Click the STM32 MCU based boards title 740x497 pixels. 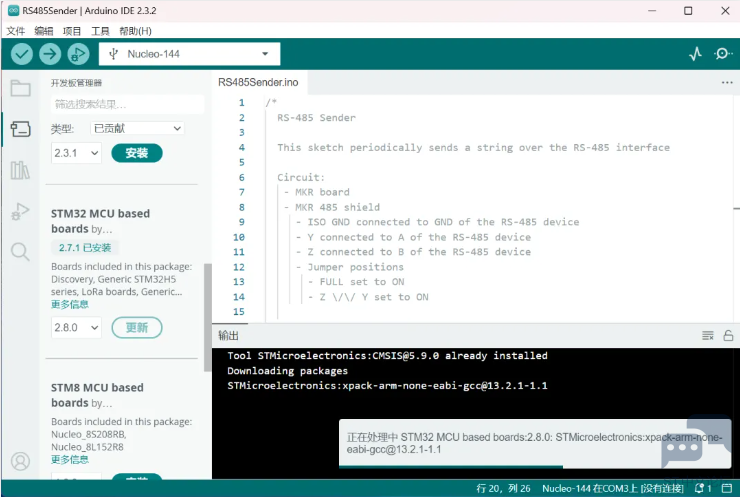(100, 221)
